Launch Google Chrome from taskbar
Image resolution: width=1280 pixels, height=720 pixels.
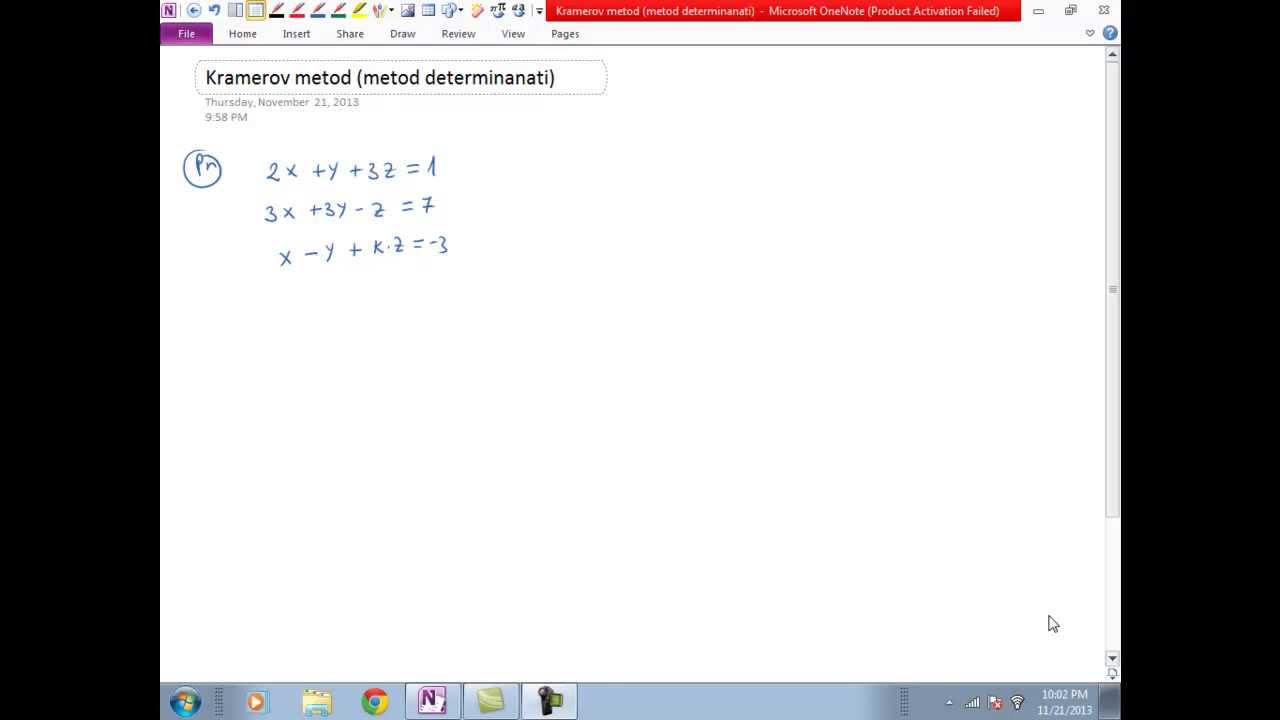coord(375,702)
